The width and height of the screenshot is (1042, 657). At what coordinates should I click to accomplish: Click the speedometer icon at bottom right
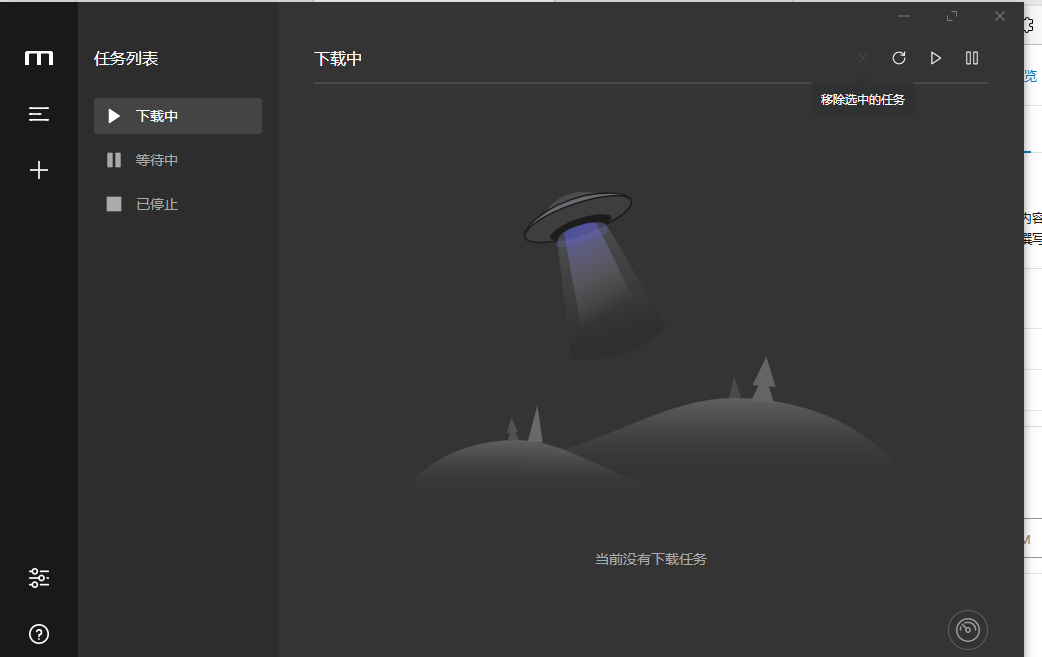pyautogui.click(x=967, y=629)
